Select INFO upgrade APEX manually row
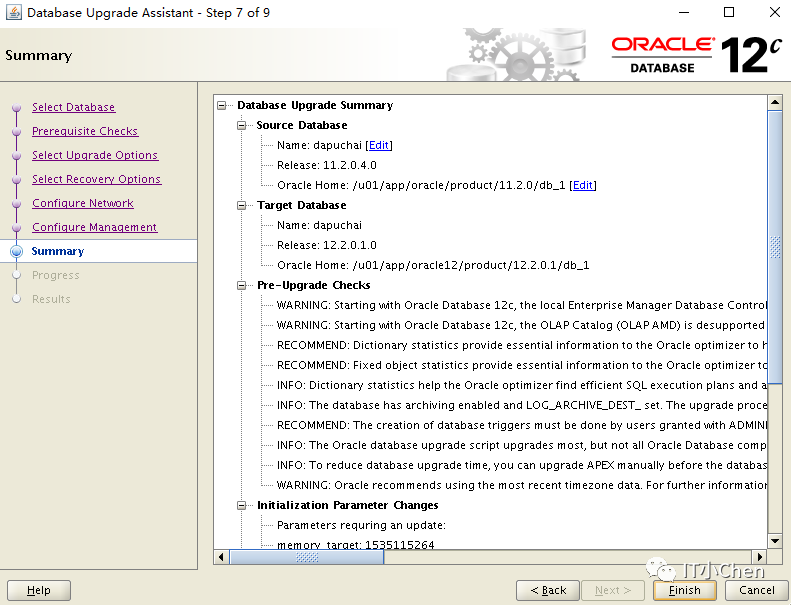 522,465
